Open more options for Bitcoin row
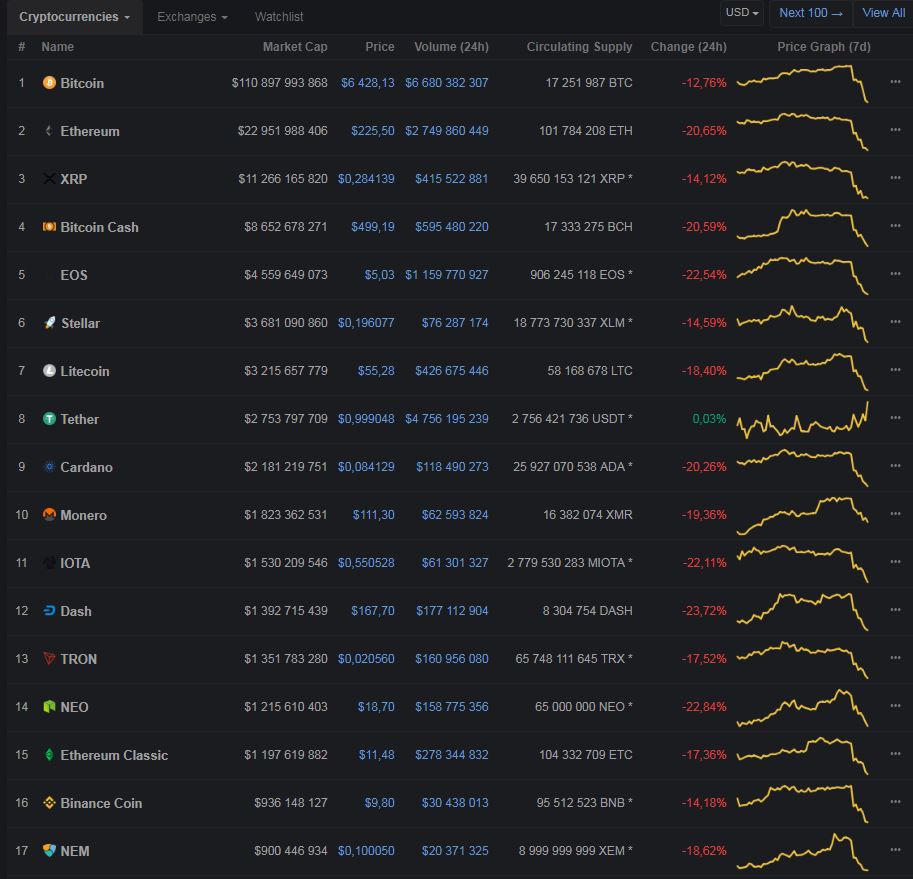The image size is (913, 879). click(896, 82)
